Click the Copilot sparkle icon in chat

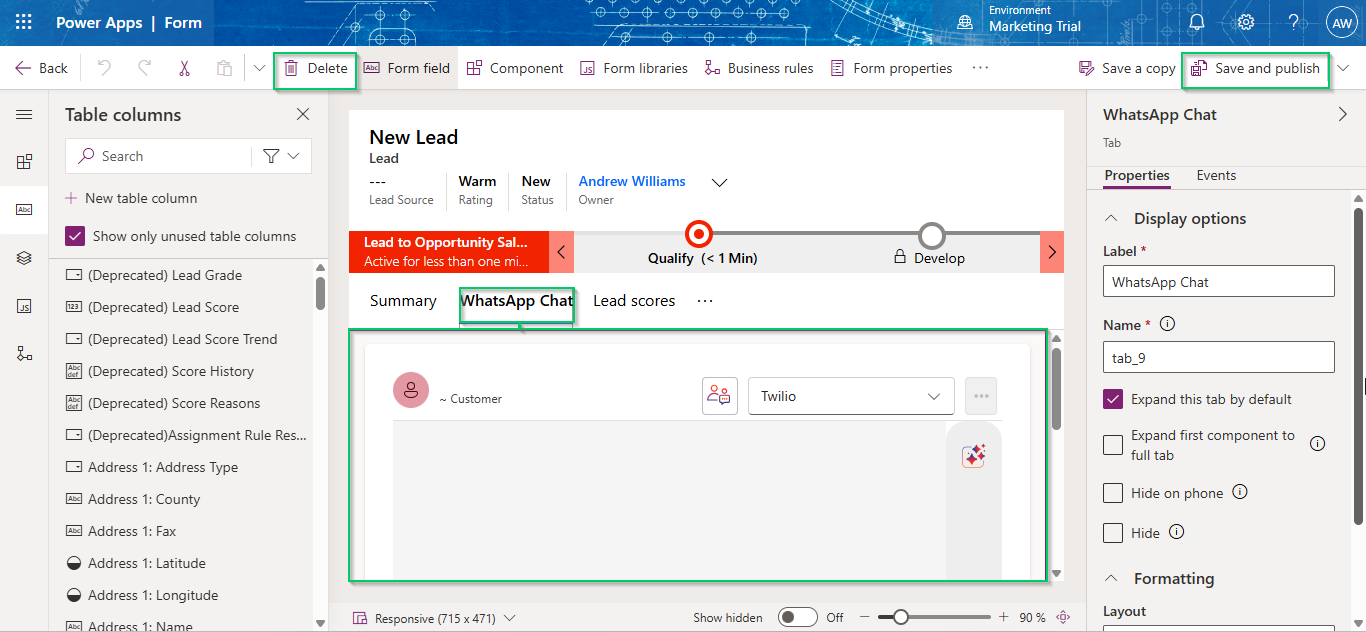pyautogui.click(x=974, y=456)
